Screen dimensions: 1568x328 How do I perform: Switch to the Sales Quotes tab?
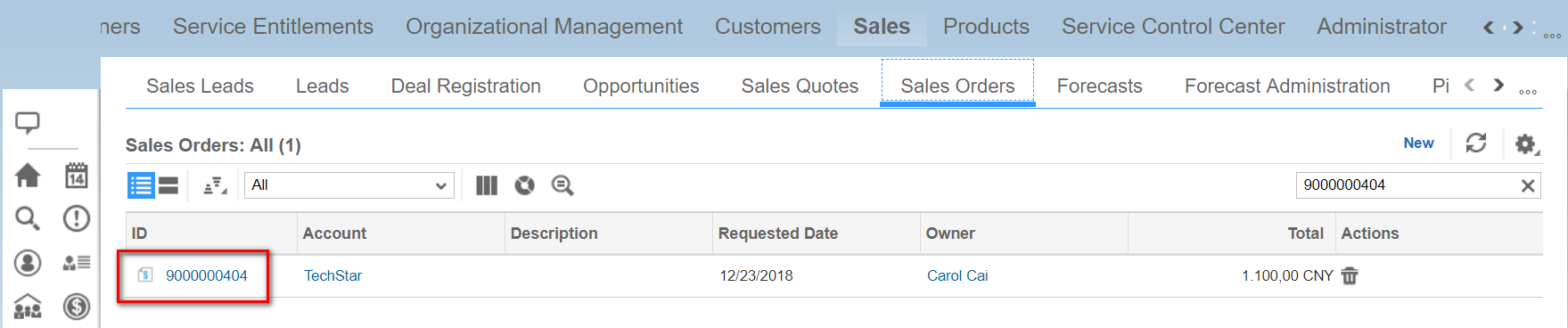tap(800, 86)
